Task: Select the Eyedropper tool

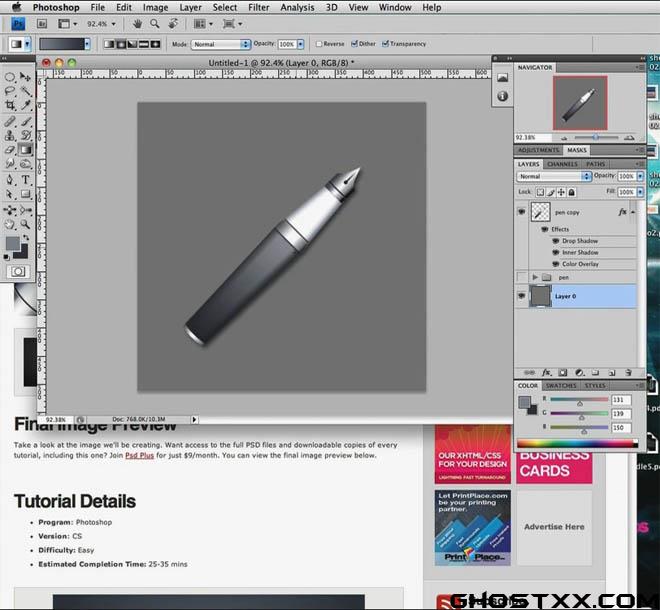Action: click(x=26, y=105)
